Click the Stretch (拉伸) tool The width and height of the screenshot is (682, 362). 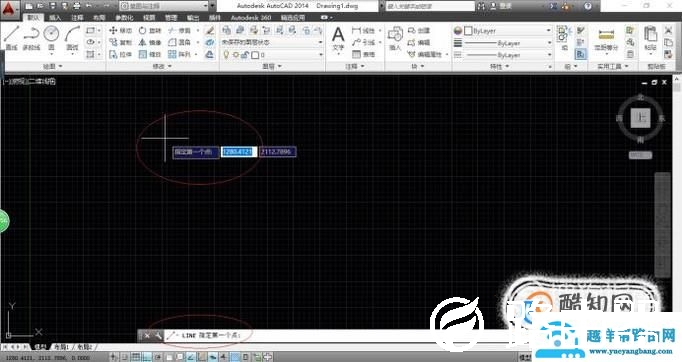coord(120,54)
